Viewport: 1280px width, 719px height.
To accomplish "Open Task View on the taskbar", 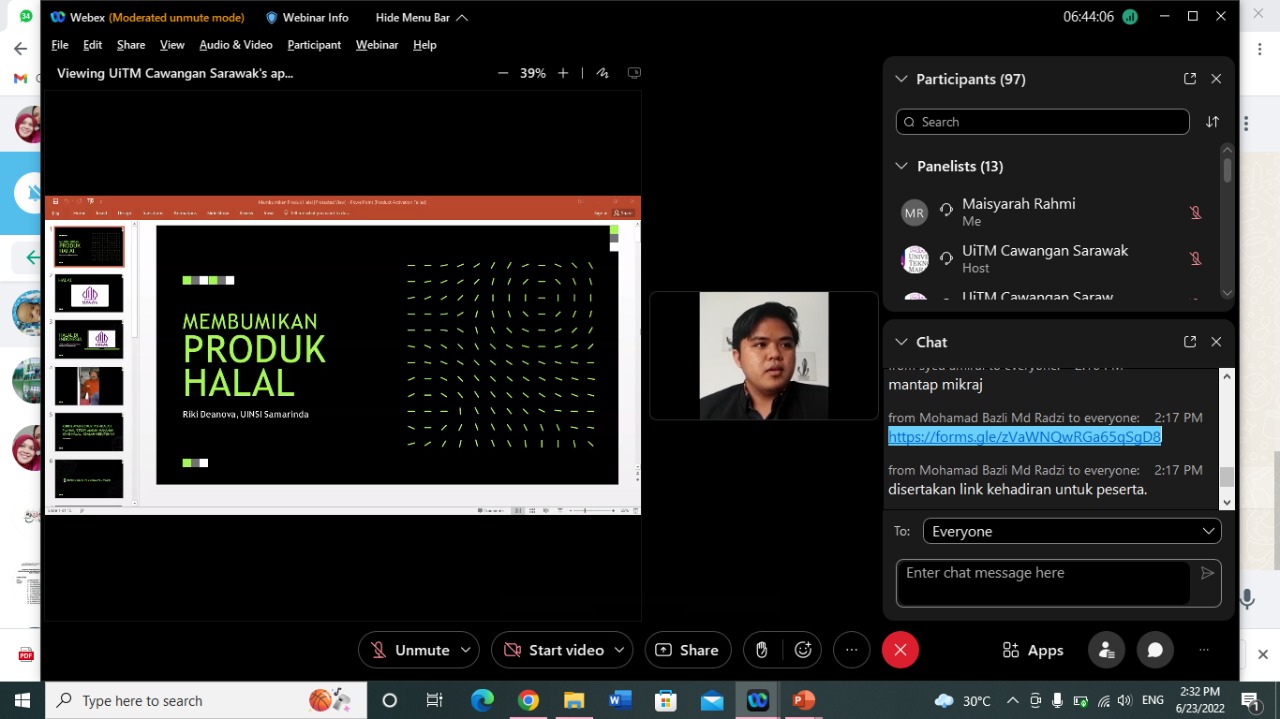I will pos(435,700).
